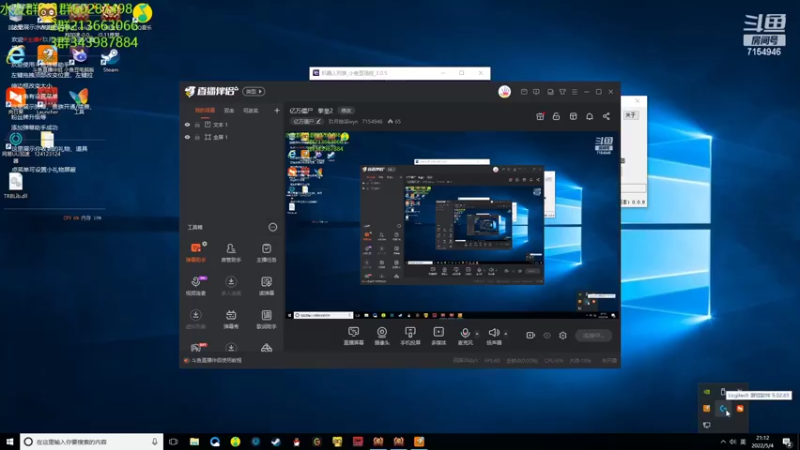This screenshot has width=800, height=450.
Task: Expand hidden system tray icons chevron
Action: [x=723, y=442]
